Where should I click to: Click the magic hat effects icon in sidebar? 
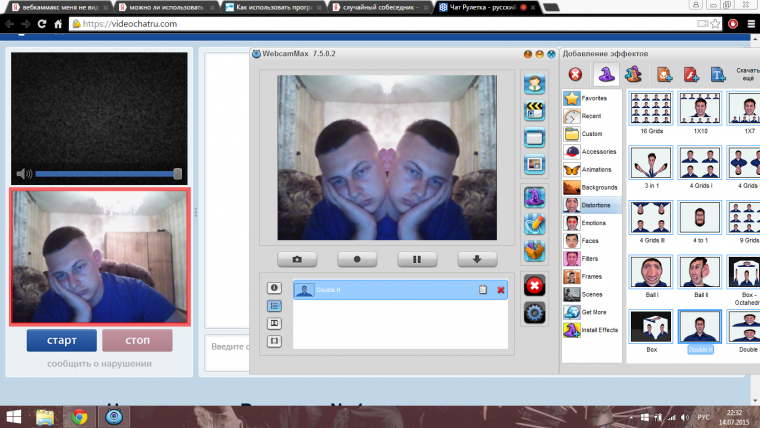(x=534, y=197)
